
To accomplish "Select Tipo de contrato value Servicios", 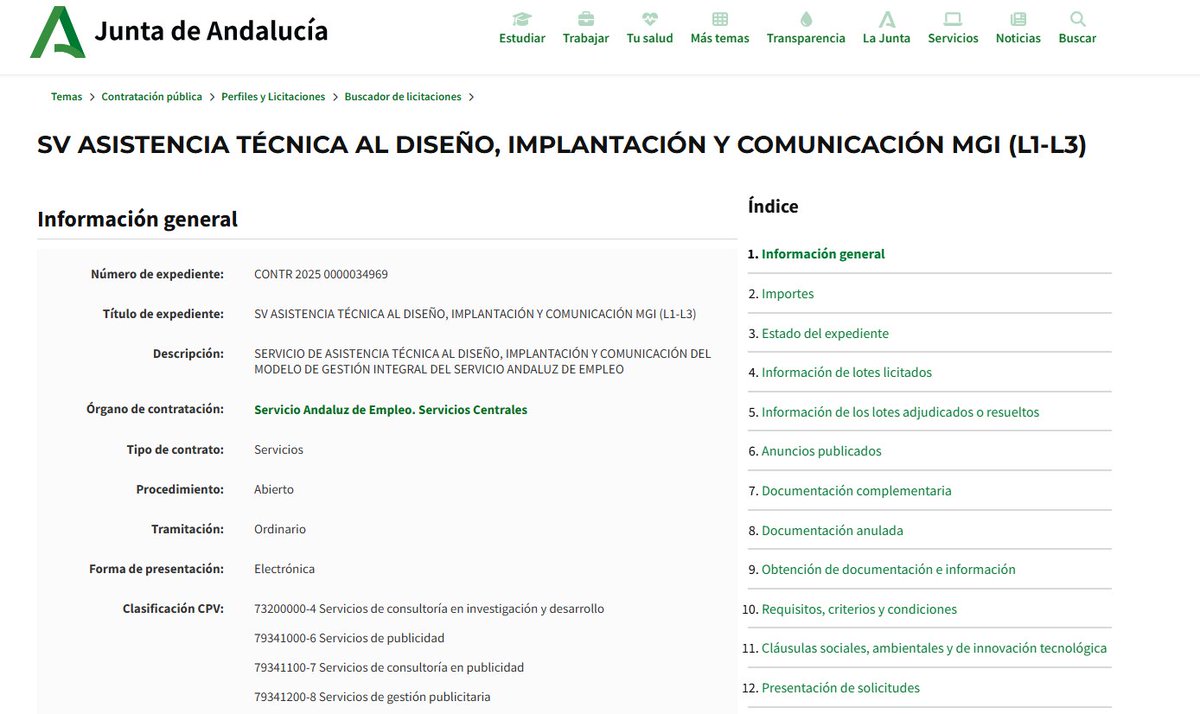I will (x=279, y=450).
